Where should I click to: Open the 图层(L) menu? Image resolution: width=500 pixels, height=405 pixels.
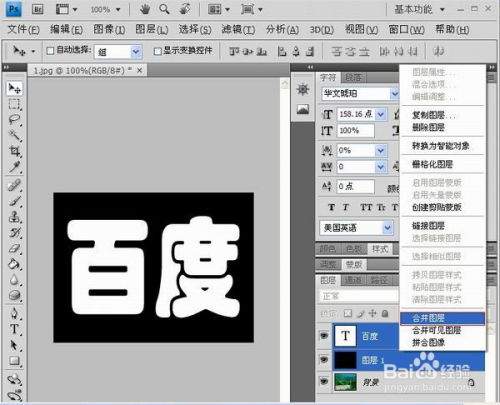pos(152,30)
